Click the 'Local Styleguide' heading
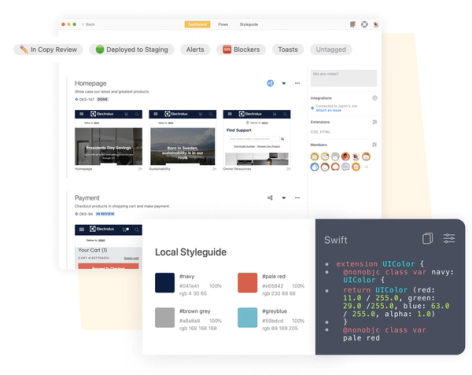This screenshot has width=472, height=375. tap(191, 252)
